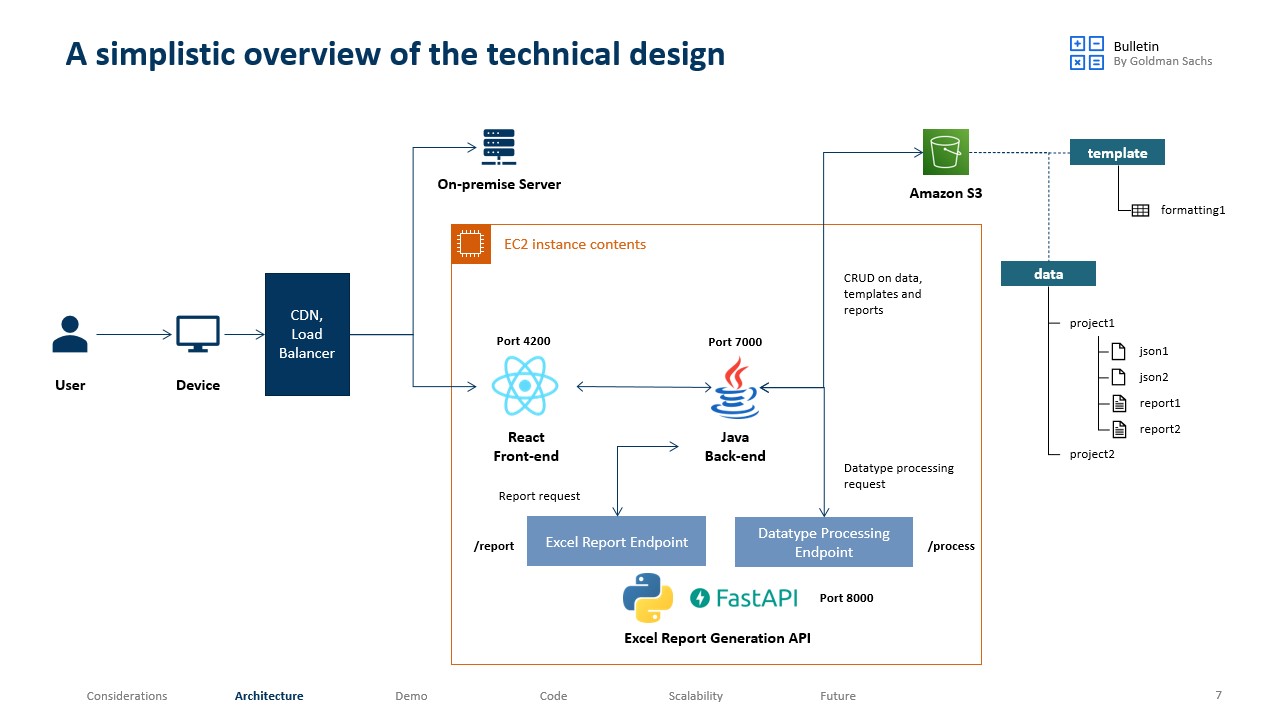Click the Datatype Processing Endpoint box
This screenshot has height=720, width=1280.
(x=824, y=542)
